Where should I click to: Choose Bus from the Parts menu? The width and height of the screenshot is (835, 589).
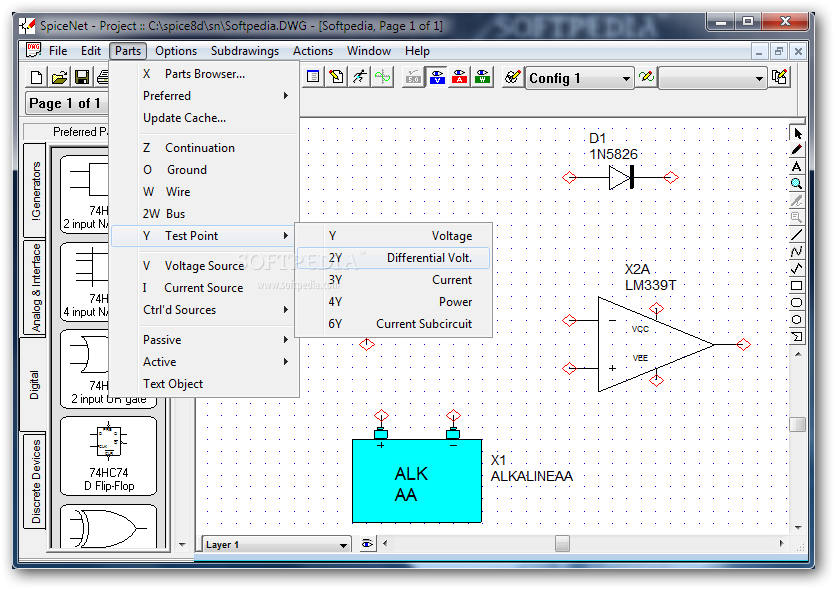point(204,214)
